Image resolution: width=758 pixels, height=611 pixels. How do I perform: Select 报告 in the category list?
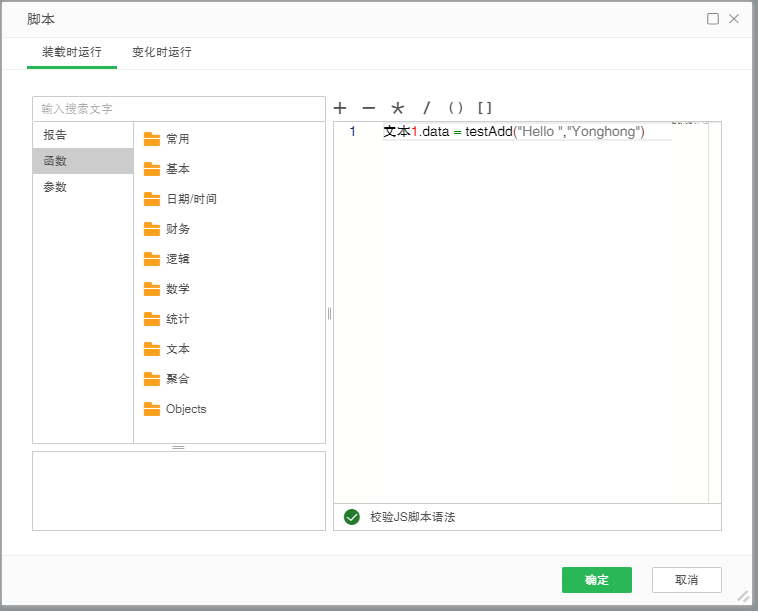56,135
